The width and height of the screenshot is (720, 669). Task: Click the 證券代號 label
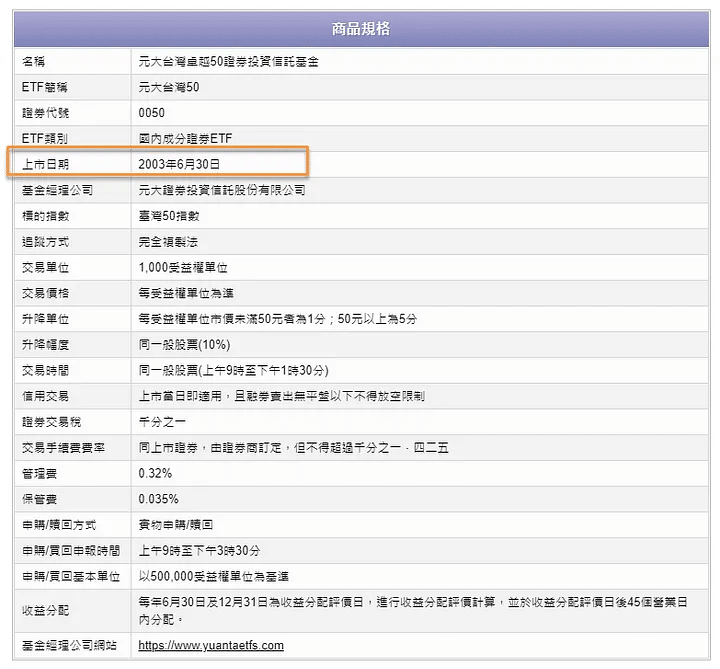(x=45, y=113)
